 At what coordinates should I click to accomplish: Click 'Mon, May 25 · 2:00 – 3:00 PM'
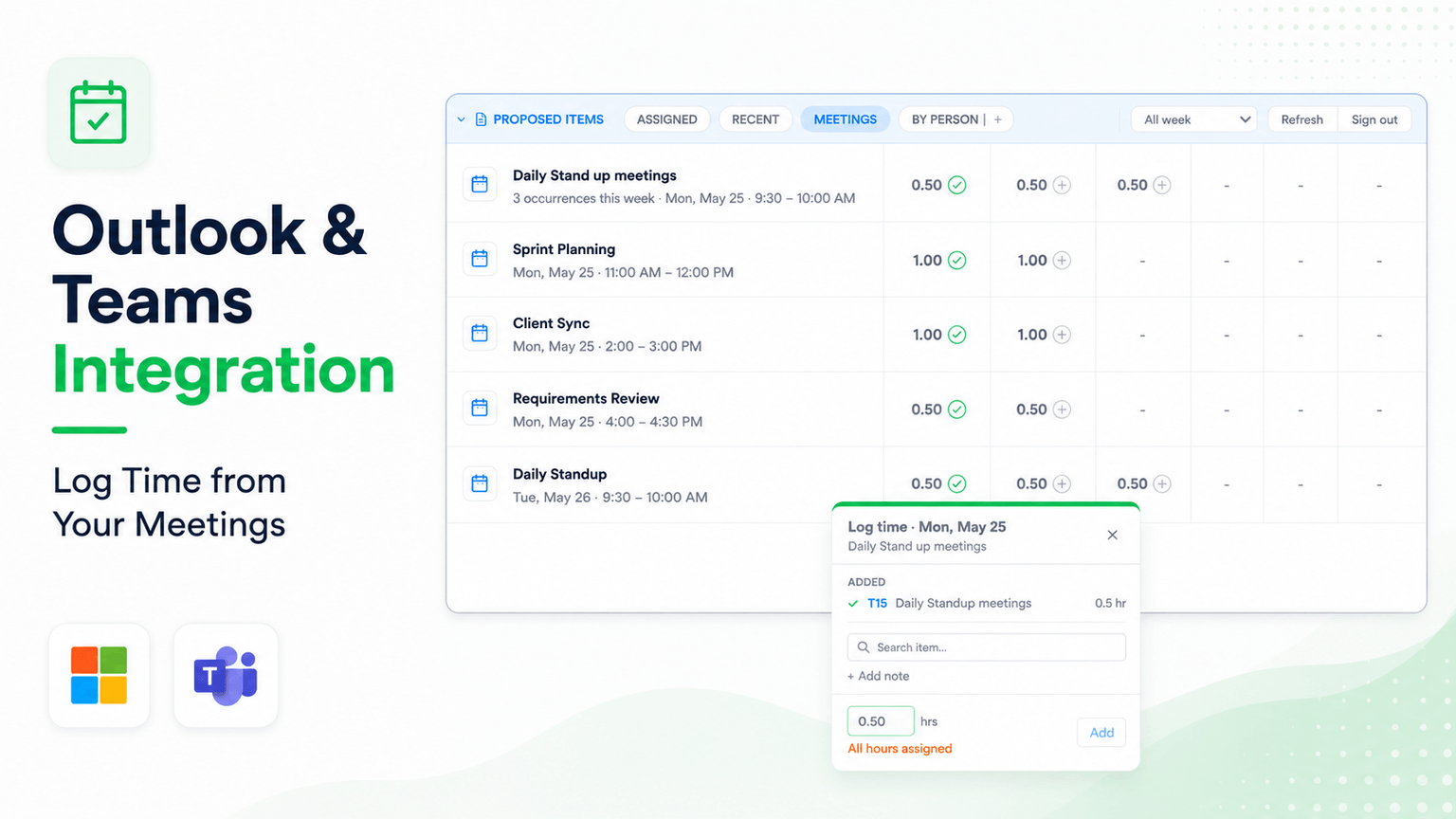click(x=607, y=346)
